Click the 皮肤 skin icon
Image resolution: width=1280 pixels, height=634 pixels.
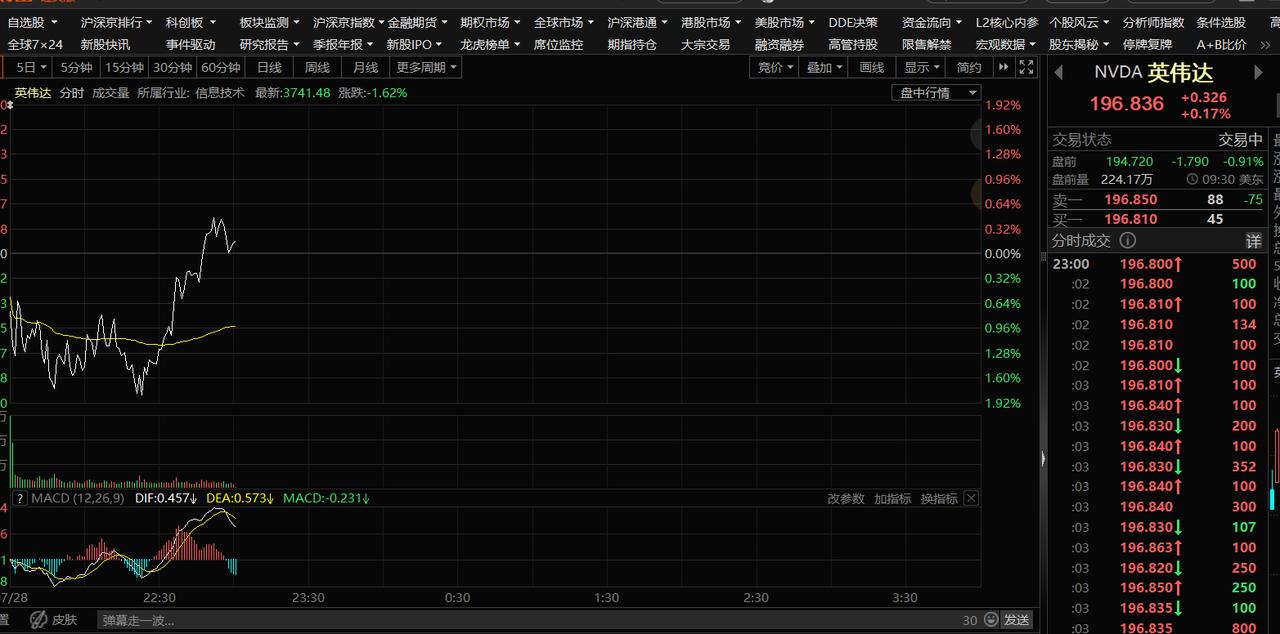pyautogui.click(x=54, y=620)
